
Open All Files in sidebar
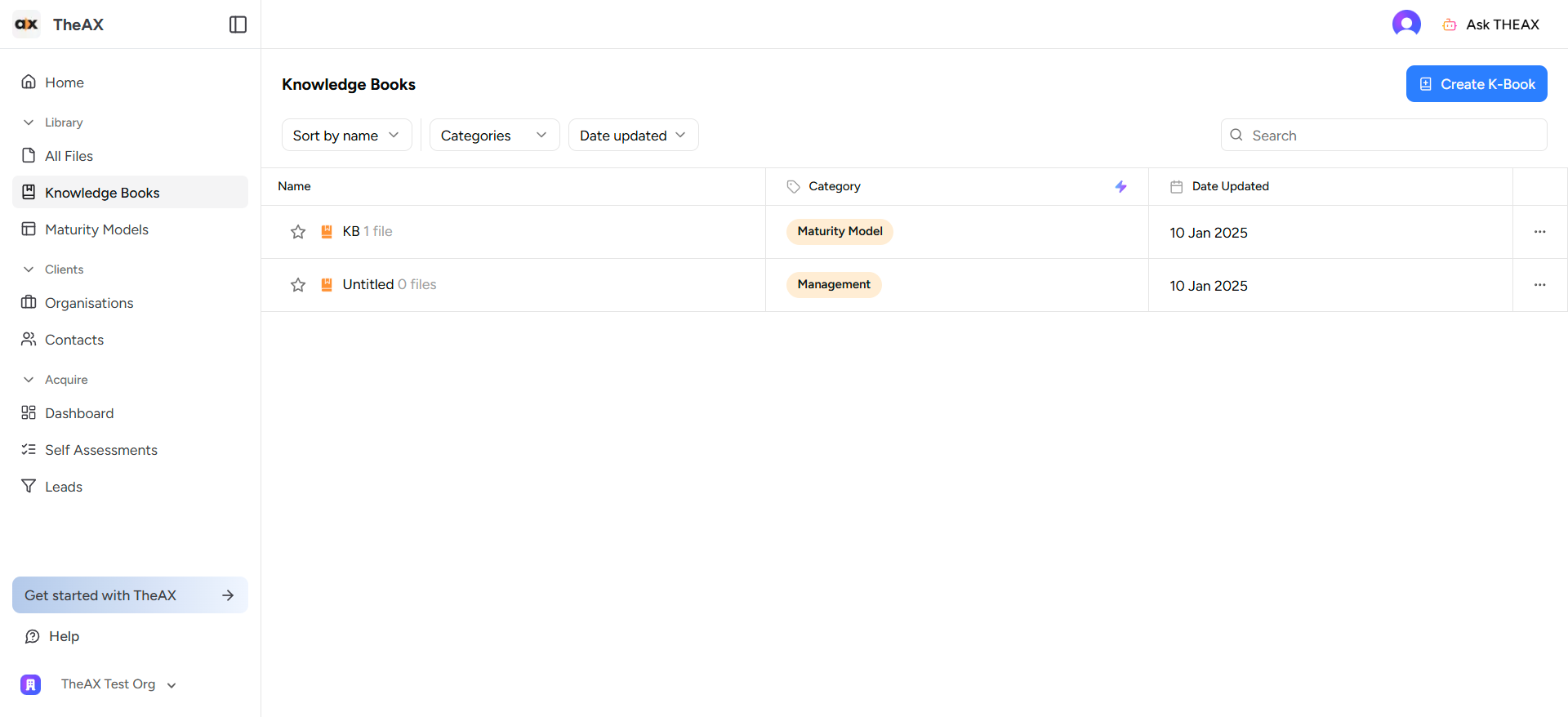130,155
